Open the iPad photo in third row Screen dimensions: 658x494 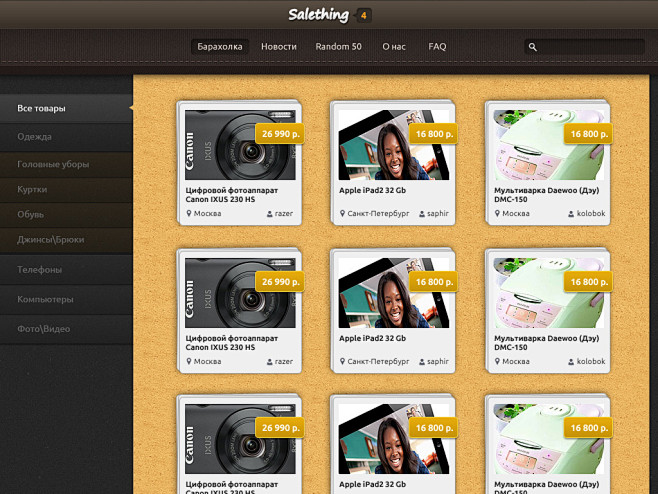[x=394, y=439]
